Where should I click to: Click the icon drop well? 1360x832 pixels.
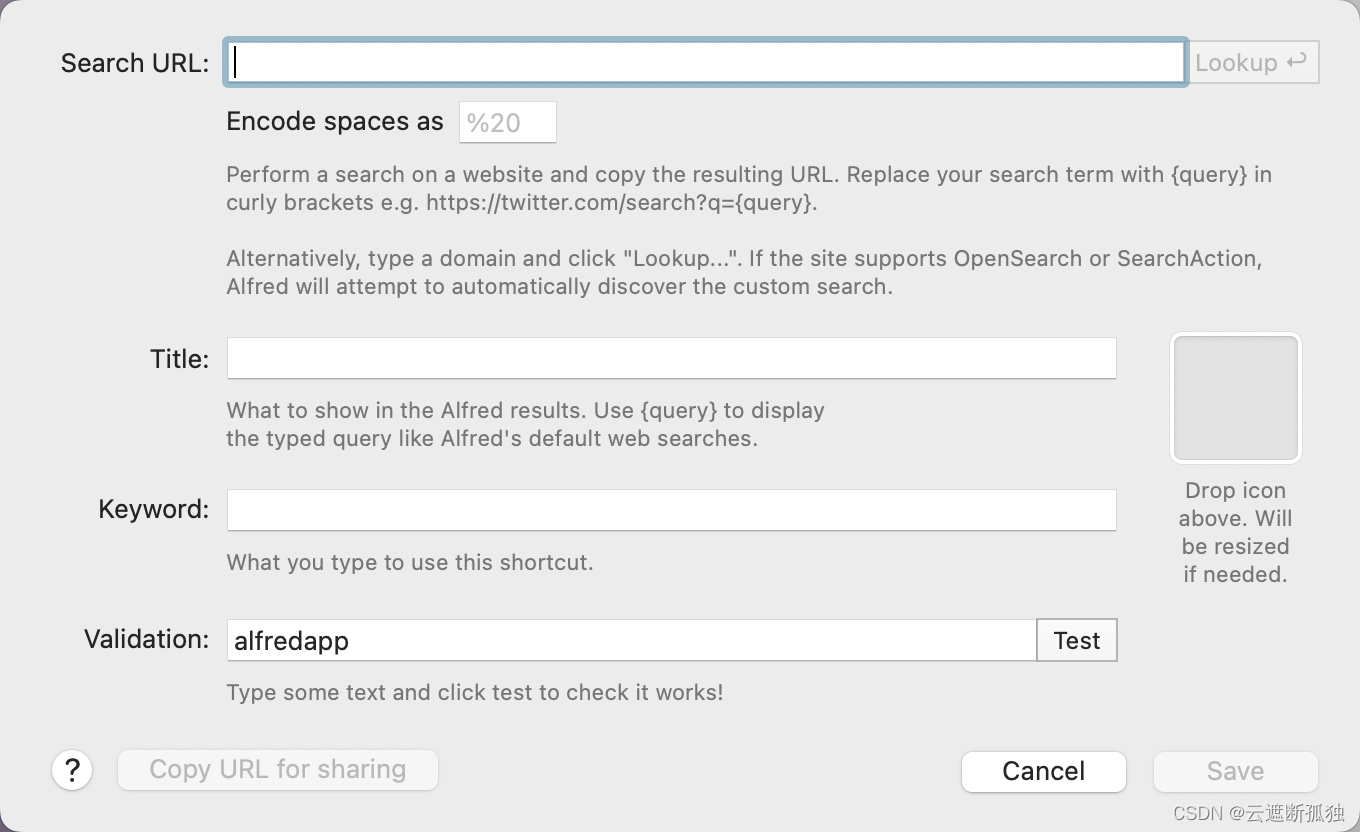coord(1236,398)
